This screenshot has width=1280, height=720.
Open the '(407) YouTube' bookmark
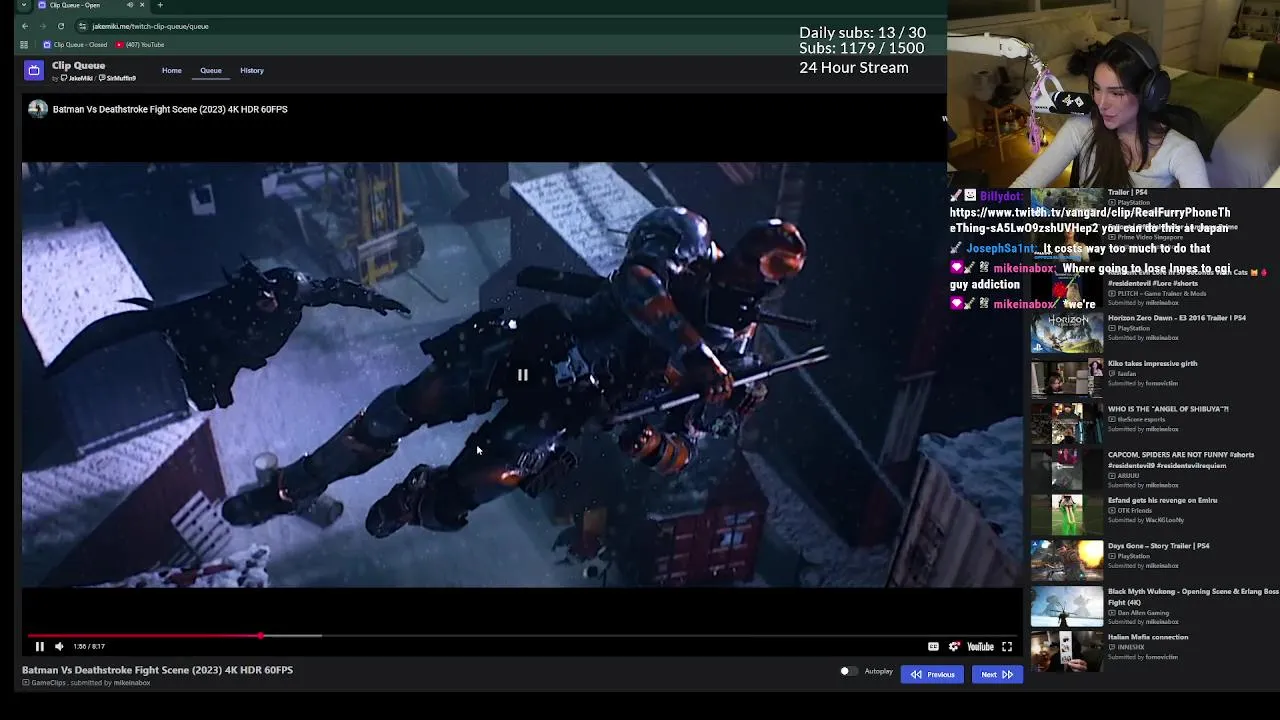[140, 44]
